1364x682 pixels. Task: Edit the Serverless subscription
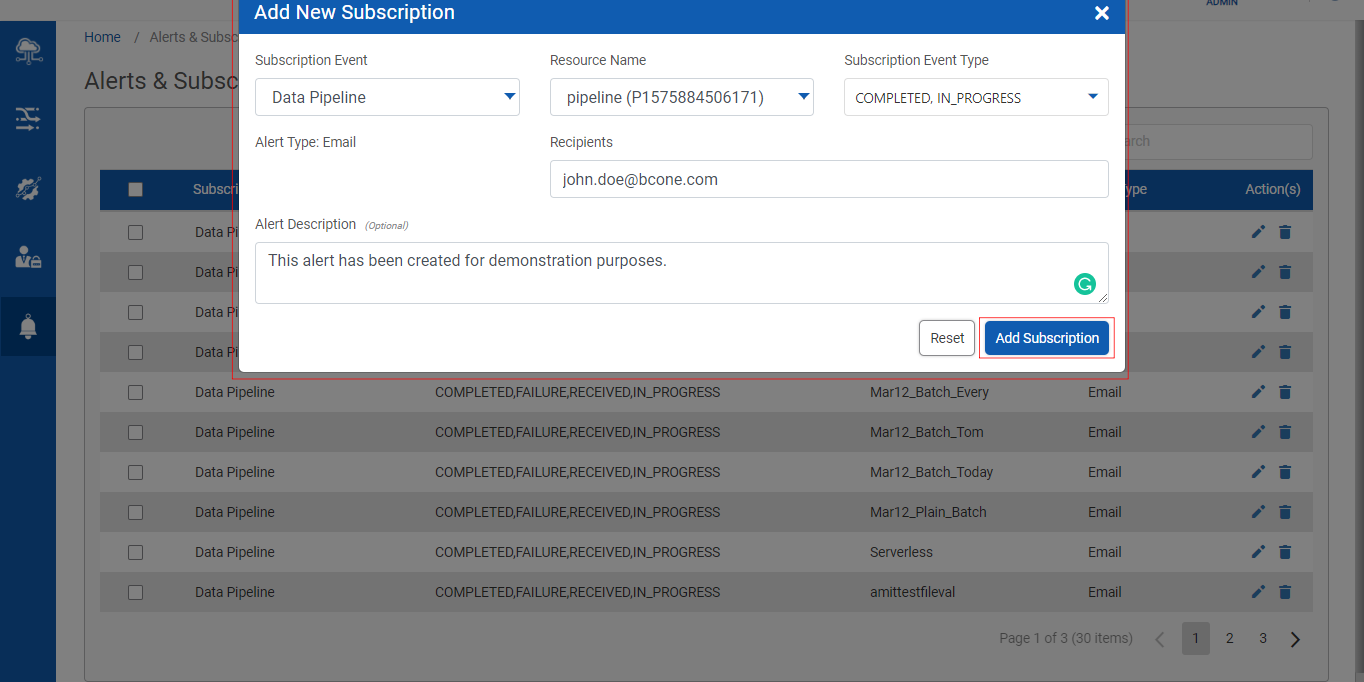1258,552
